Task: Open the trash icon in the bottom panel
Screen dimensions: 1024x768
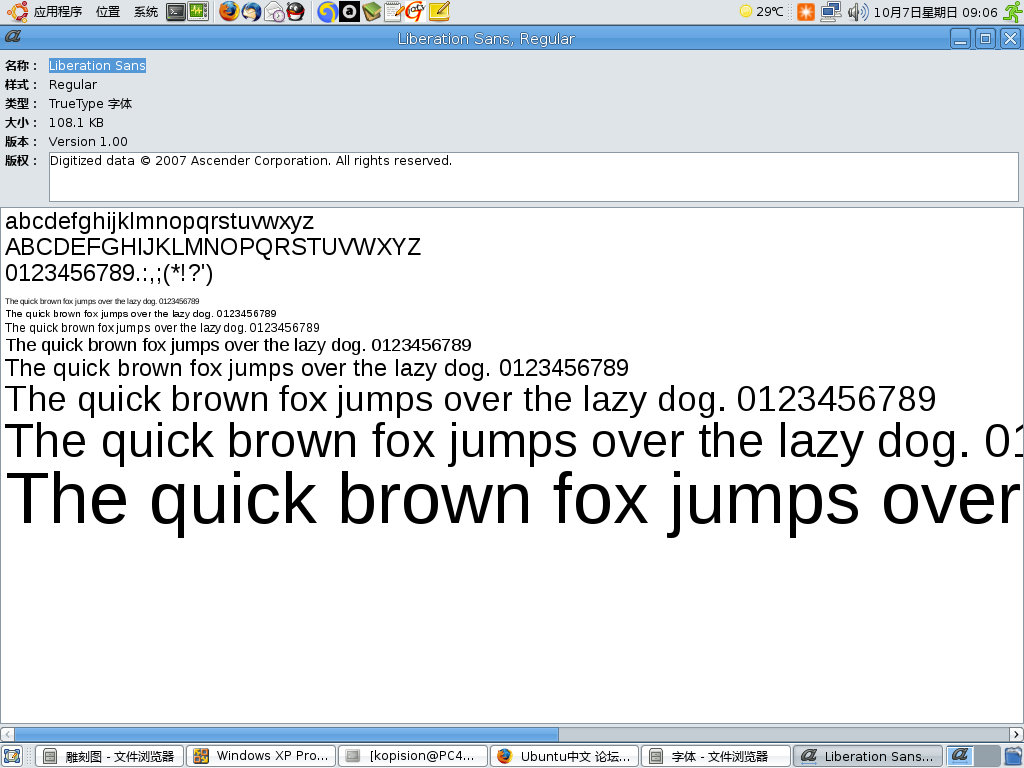Action: 1013,756
